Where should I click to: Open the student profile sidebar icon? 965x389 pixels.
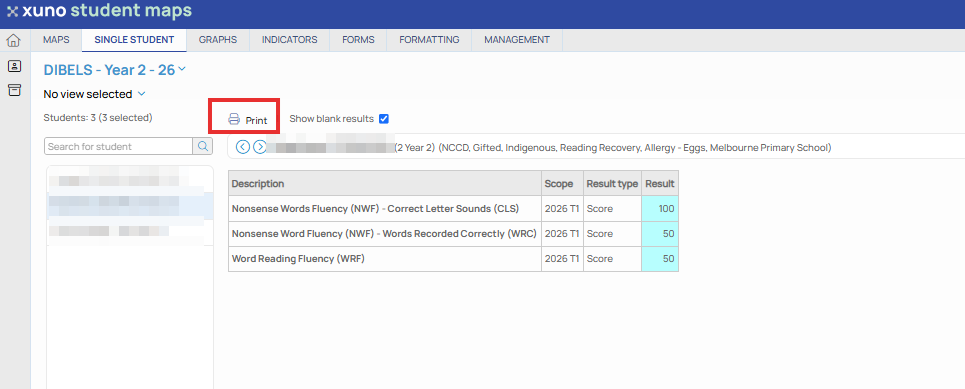pyautogui.click(x=14, y=66)
